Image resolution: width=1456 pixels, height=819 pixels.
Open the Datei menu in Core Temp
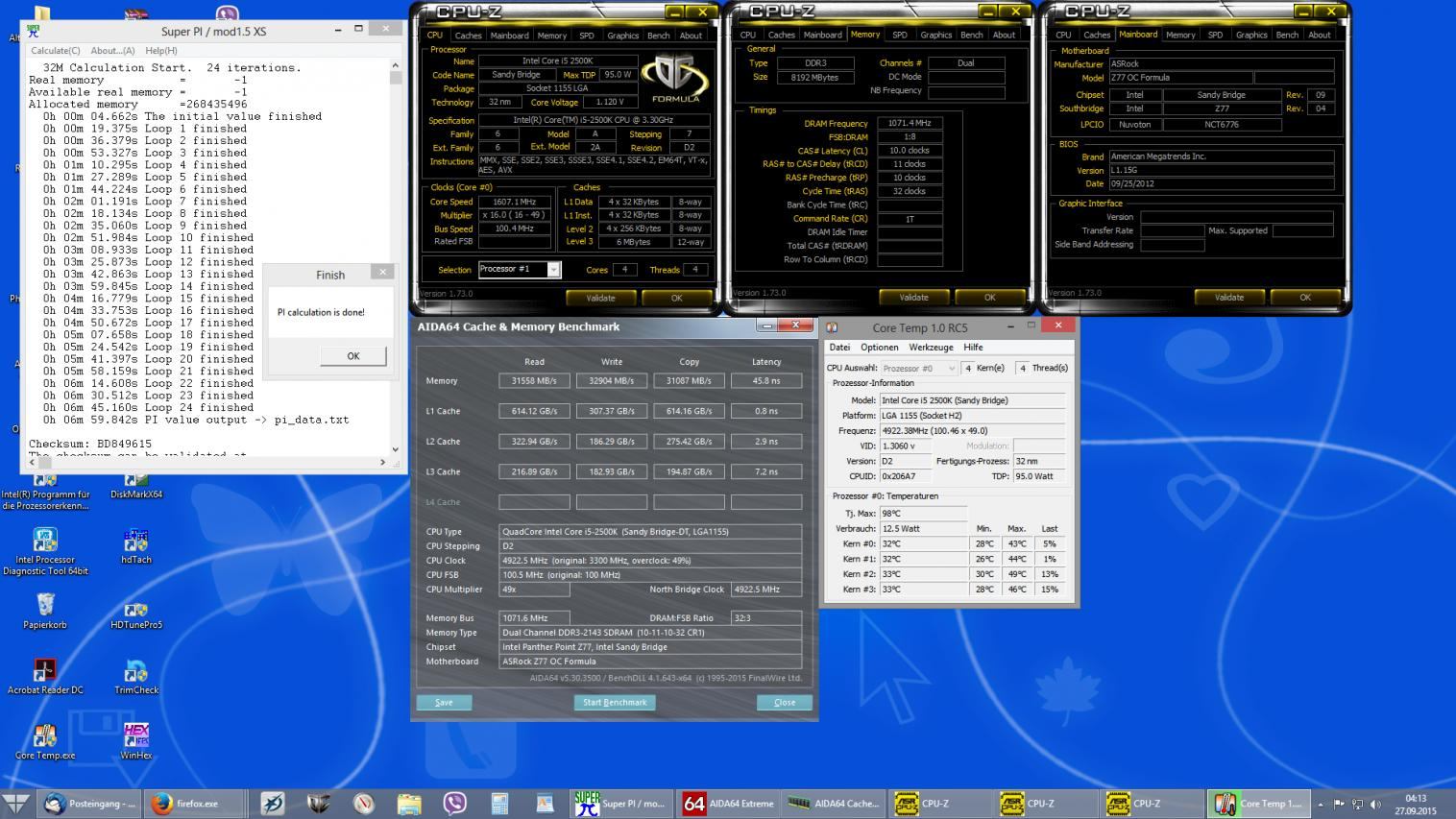[x=839, y=347]
